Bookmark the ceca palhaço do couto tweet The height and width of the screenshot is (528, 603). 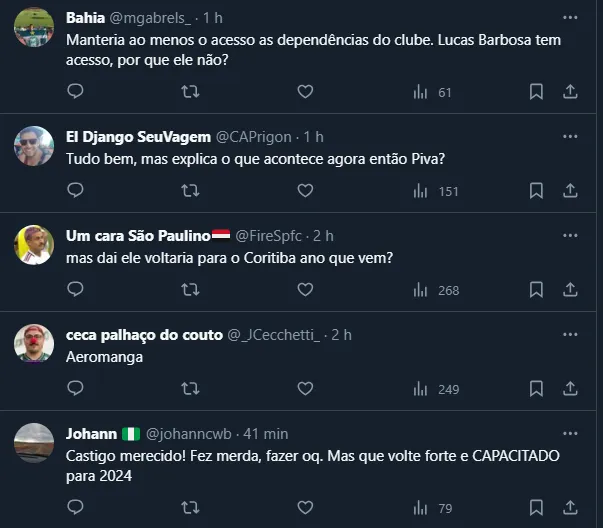coord(536,388)
